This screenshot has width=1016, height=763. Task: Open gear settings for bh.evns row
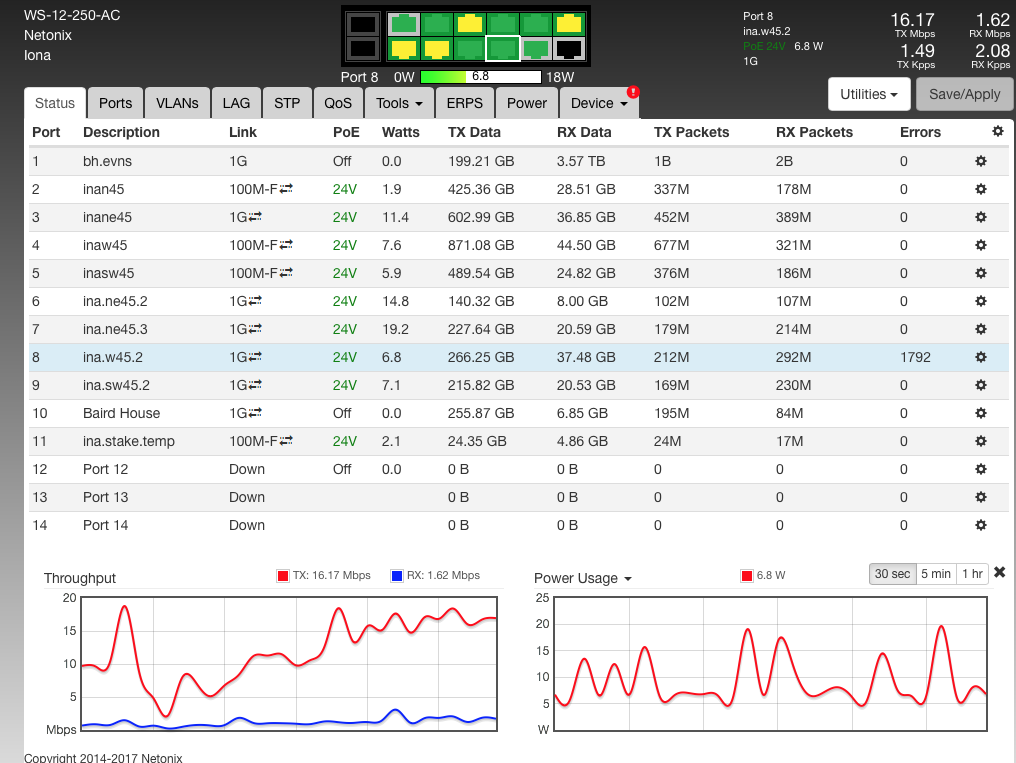pyautogui.click(x=981, y=161)
